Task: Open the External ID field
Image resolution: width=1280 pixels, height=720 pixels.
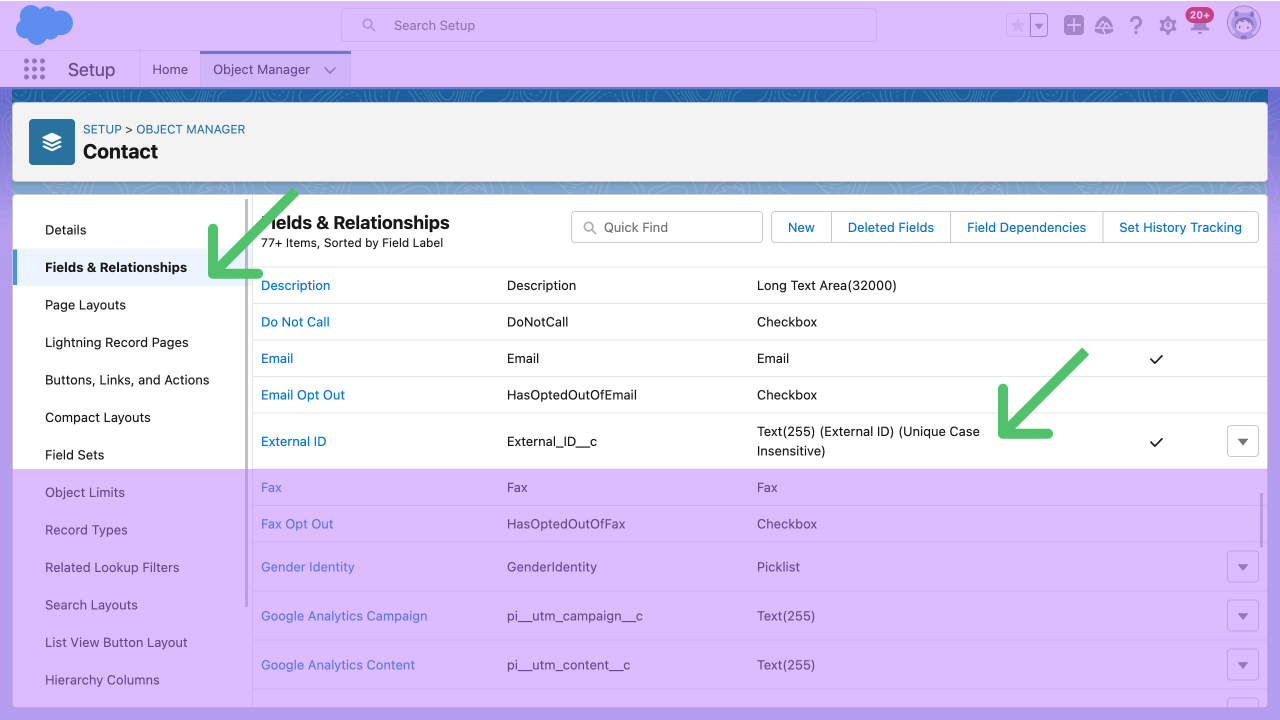Action: click(x=293, y=441)
